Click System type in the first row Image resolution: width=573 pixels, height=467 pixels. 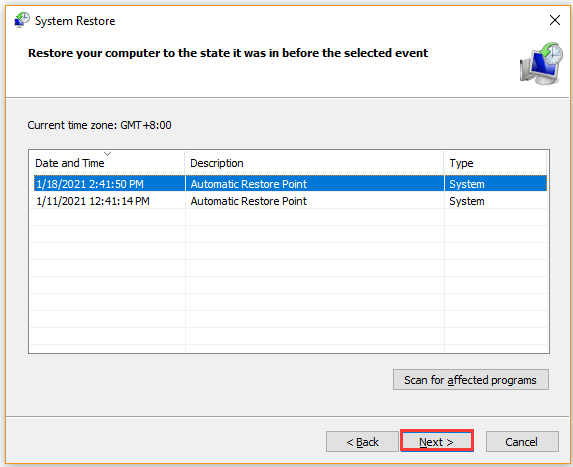(467, 184)
